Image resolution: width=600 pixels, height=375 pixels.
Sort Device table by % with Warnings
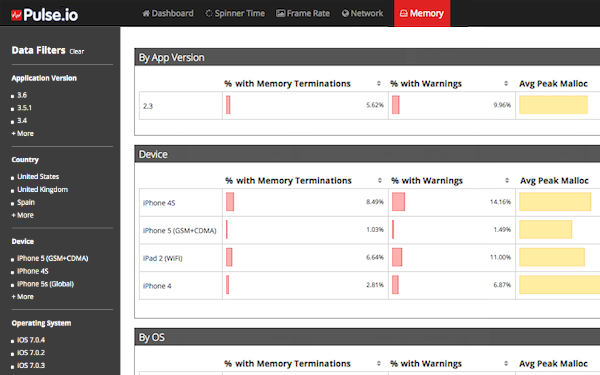click(507, 180)
